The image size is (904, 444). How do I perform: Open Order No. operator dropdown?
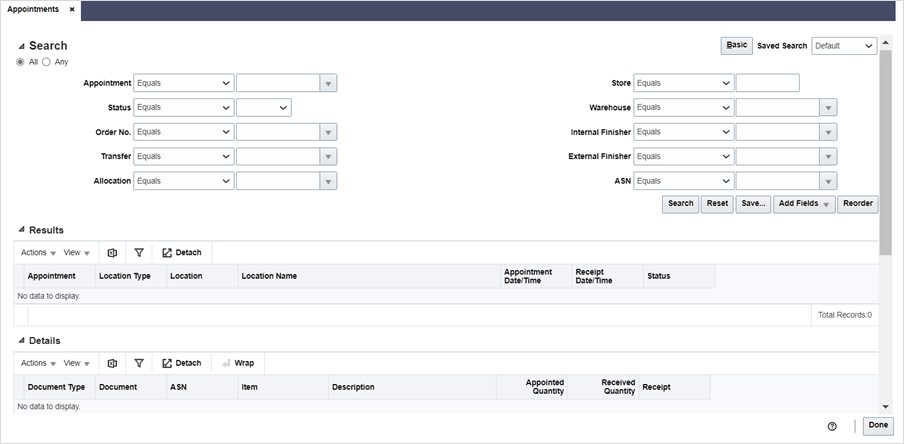[183, 132]
